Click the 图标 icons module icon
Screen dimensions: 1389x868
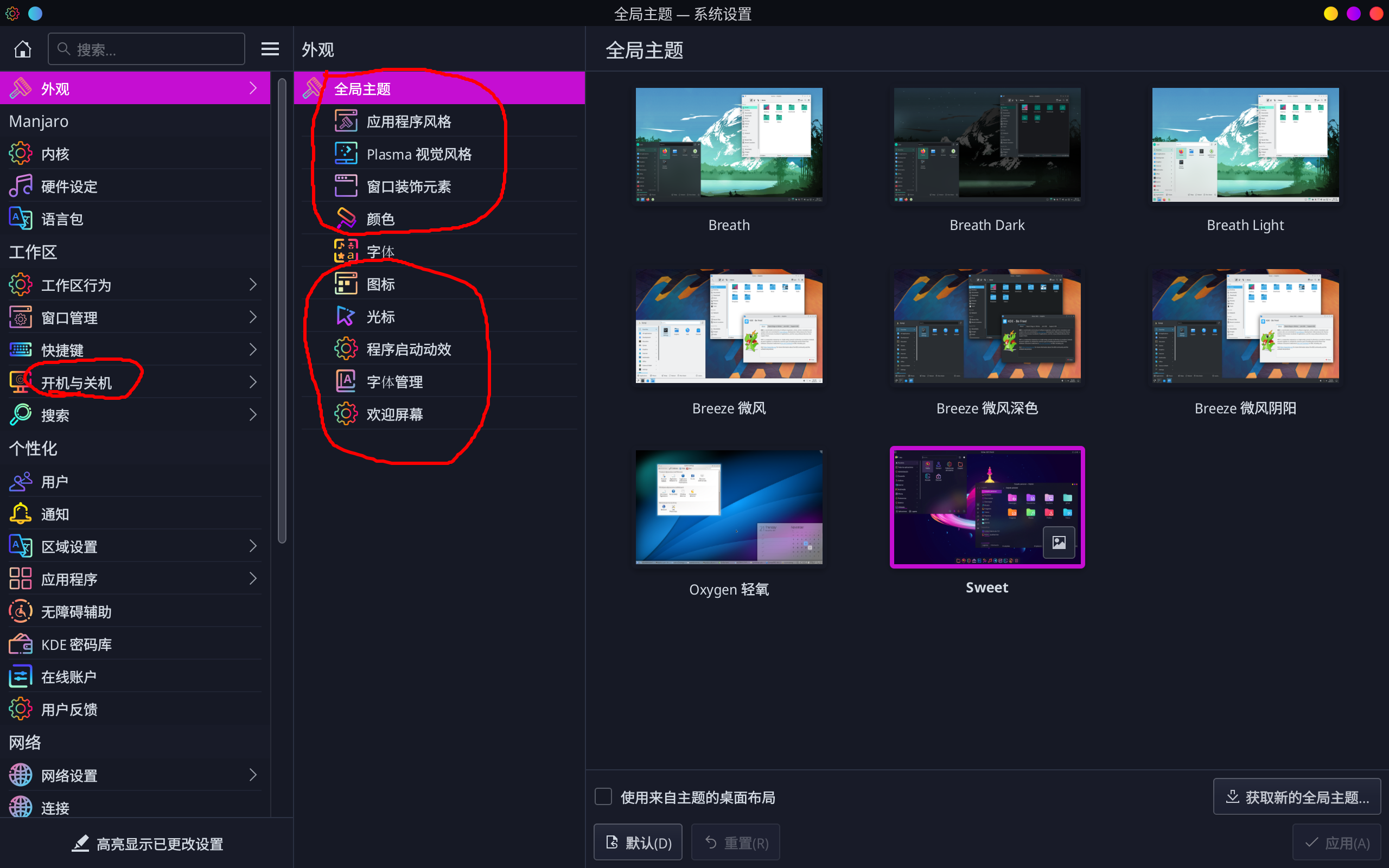pyautogui.click(x=346, y=284)
